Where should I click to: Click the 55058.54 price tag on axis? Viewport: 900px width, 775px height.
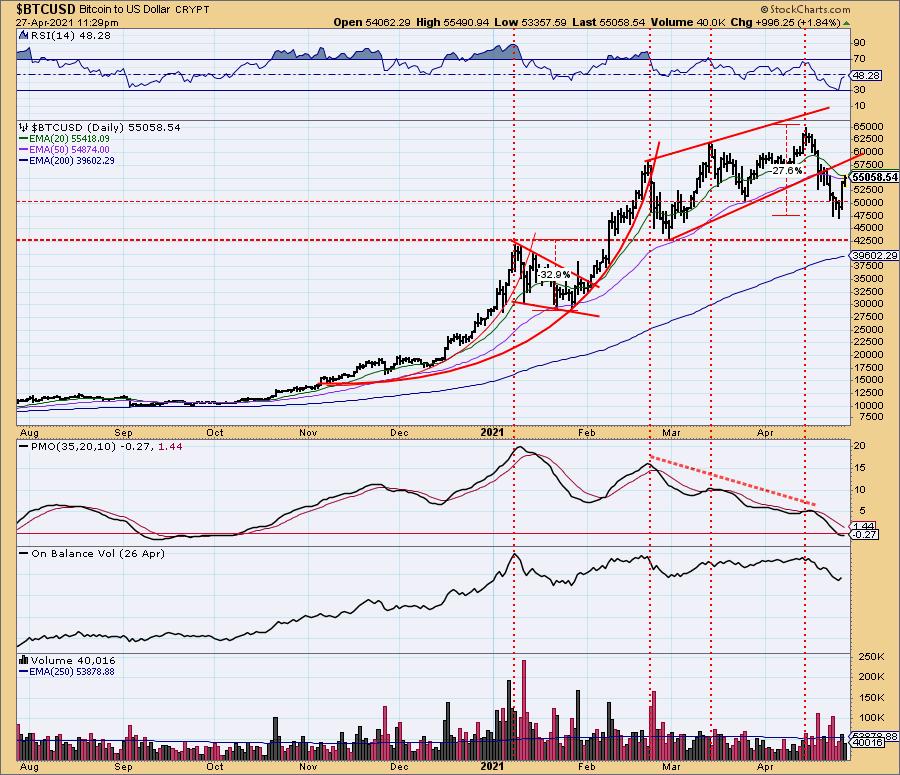pyautogui.click(x=875, y=177)
